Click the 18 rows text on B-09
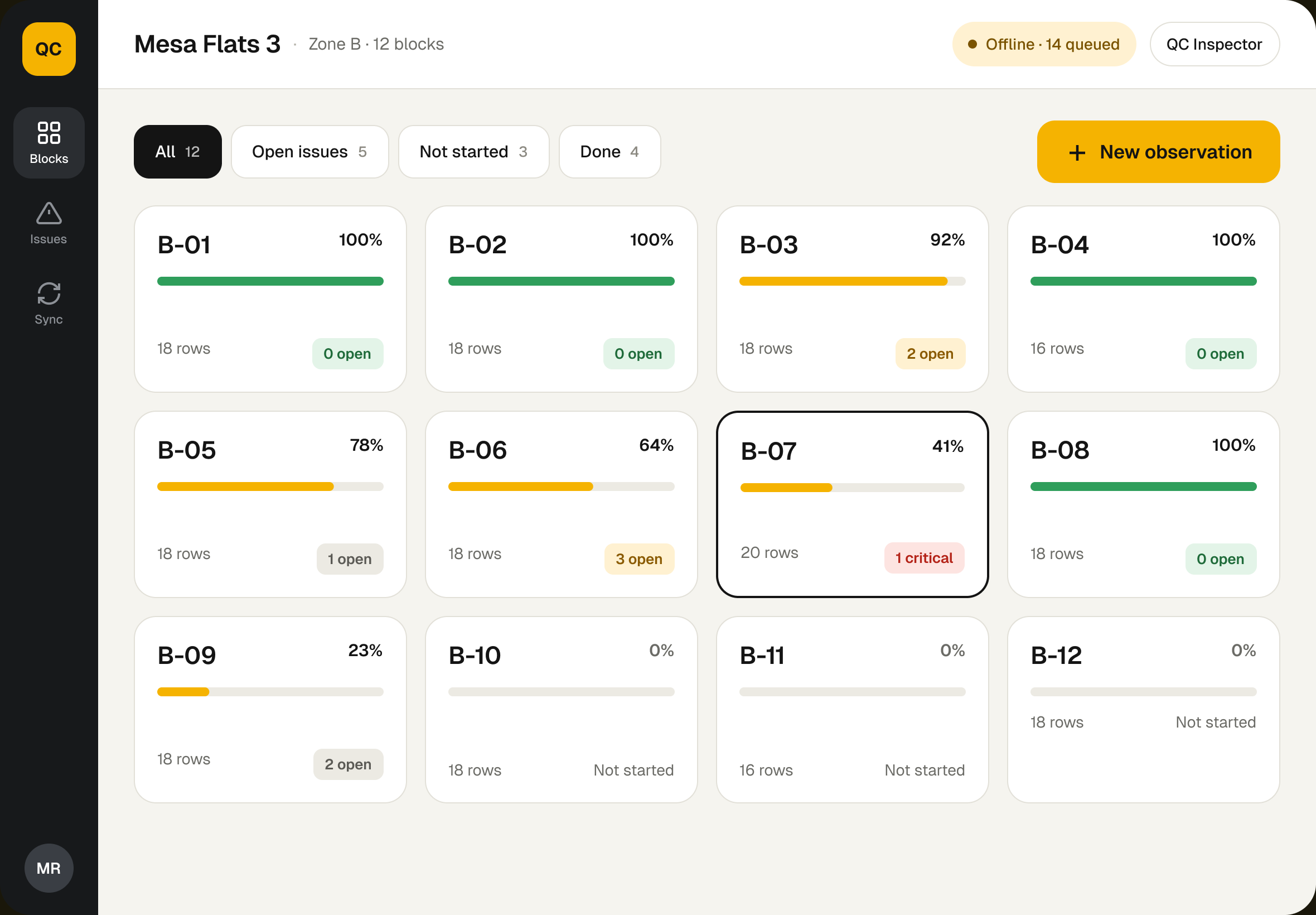The image size is (1316, 915). (x=184, y=759)
